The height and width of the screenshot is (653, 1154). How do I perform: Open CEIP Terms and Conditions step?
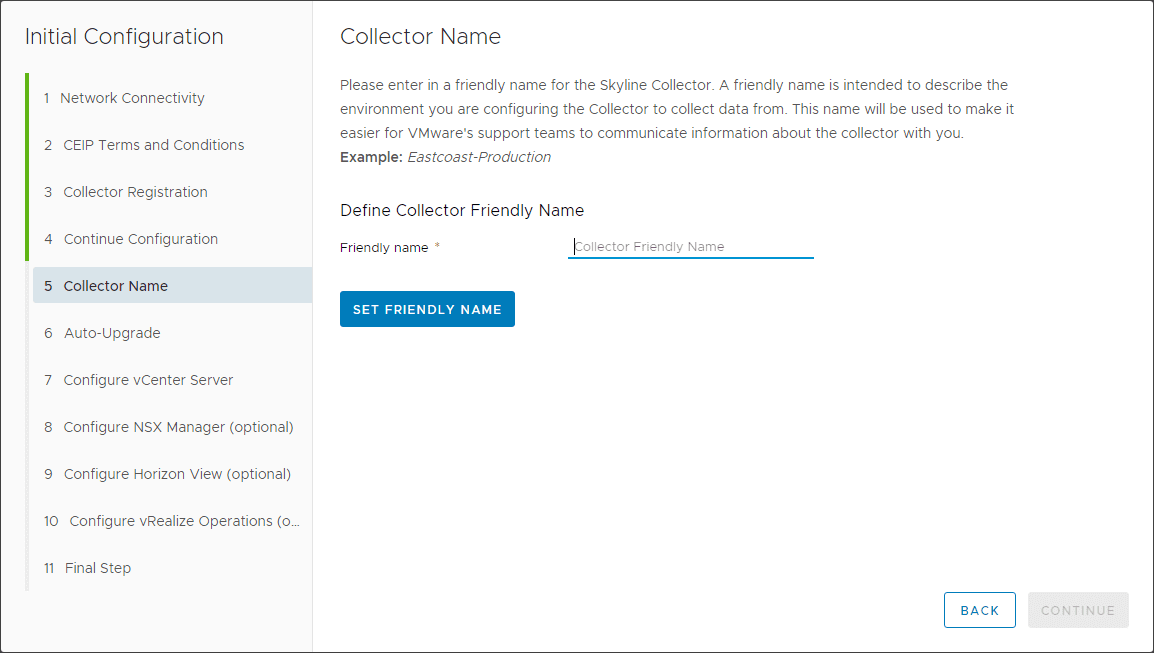point(153,145)
